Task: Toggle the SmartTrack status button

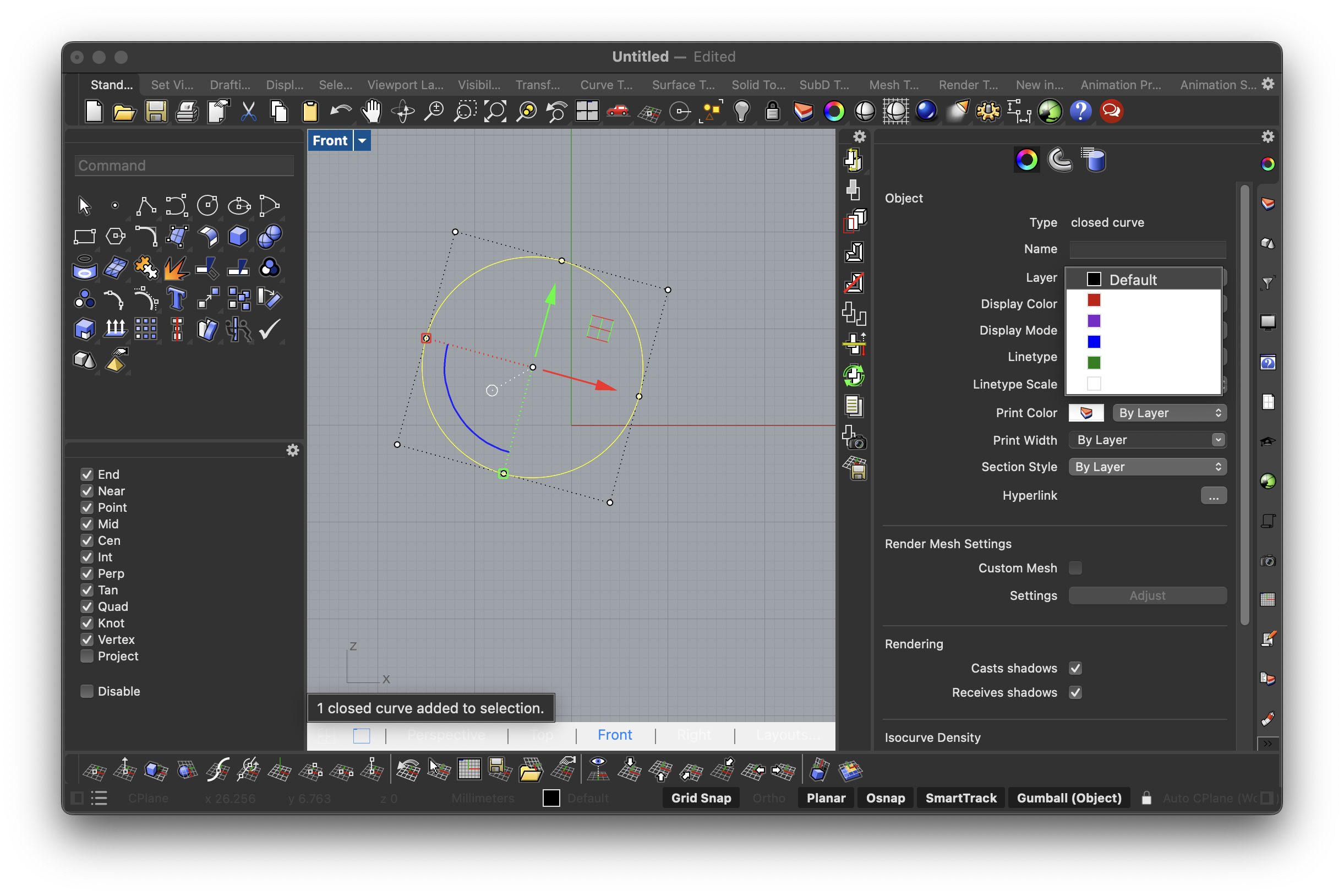Action: tap(960, 797)
